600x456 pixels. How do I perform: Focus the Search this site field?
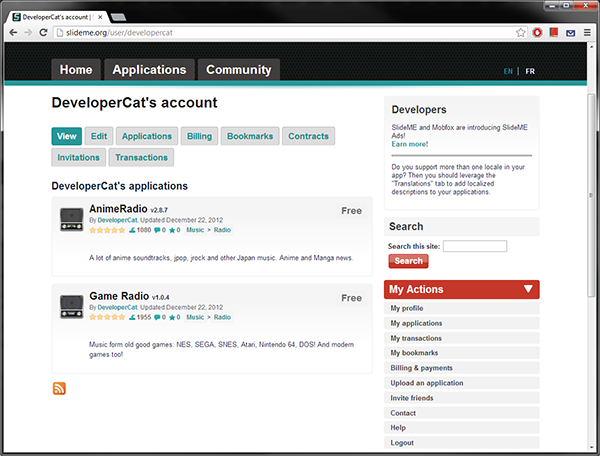[475, 246]
